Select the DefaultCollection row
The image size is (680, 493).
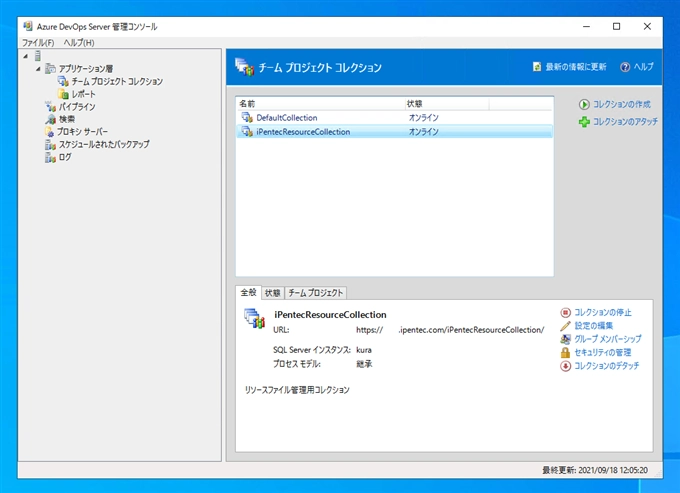[x=395, y=118]
